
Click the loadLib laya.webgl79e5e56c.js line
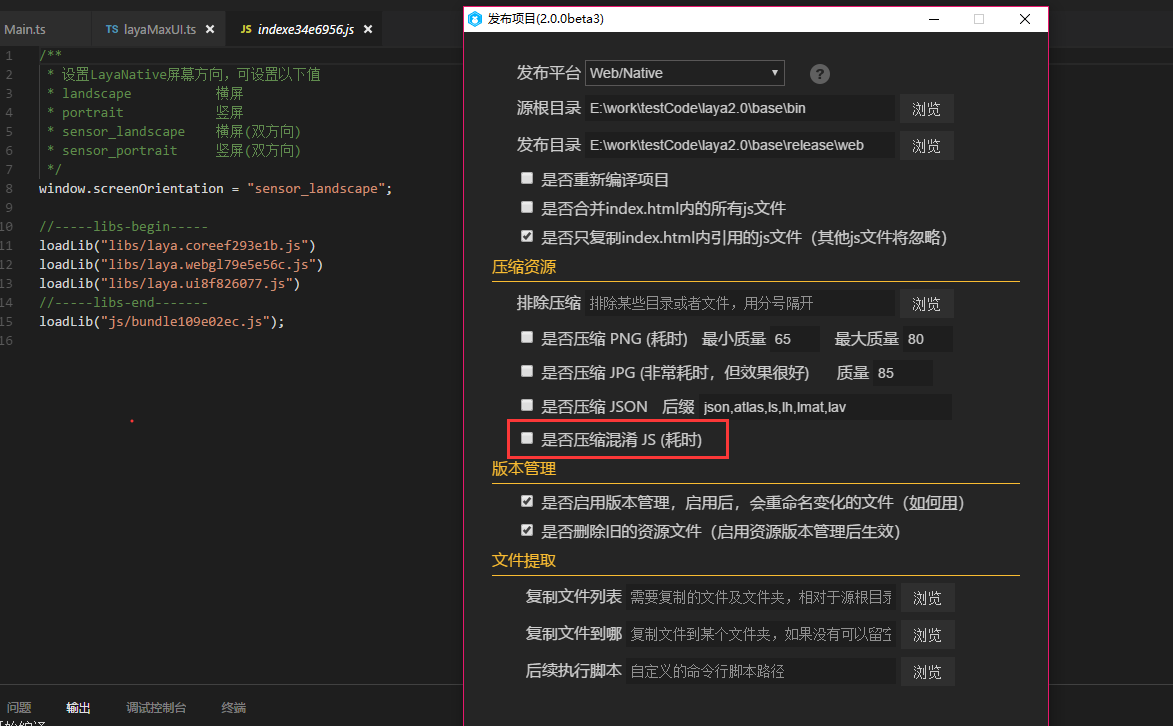pyautogui.click(x=181, y=264)
